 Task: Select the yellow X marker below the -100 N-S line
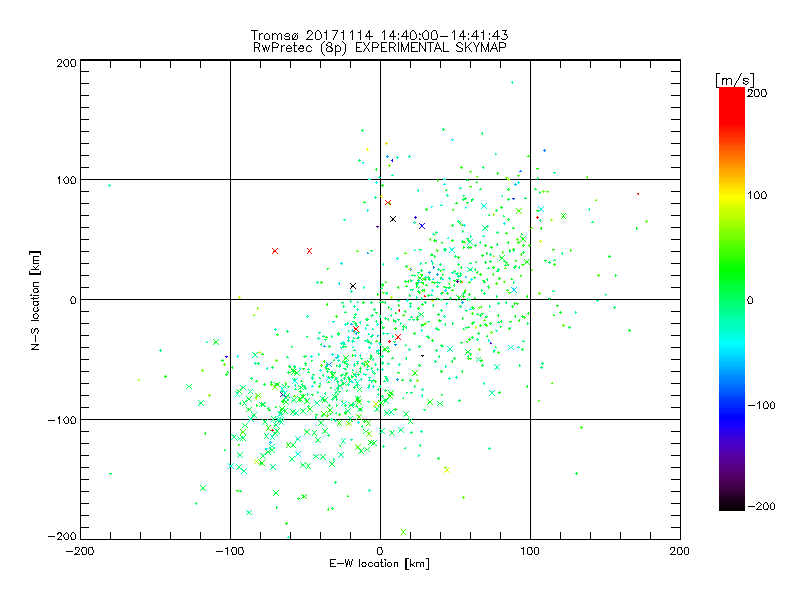[x=447, y=470]
